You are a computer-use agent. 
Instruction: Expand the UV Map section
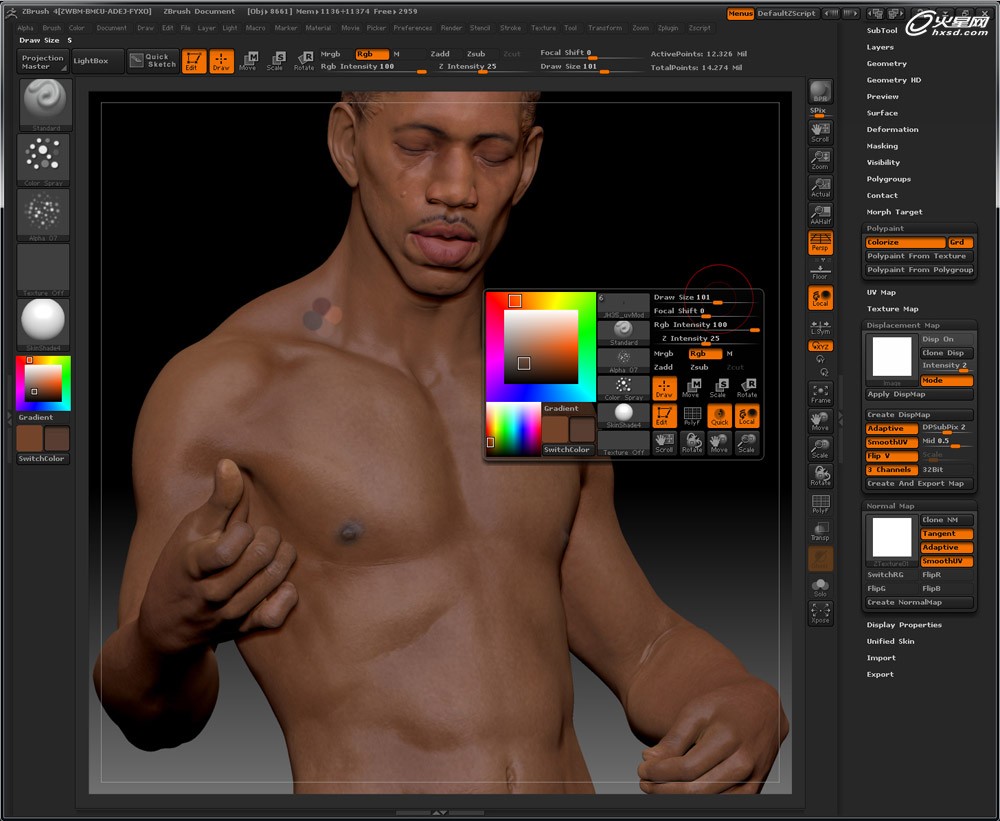click(881, 293)
